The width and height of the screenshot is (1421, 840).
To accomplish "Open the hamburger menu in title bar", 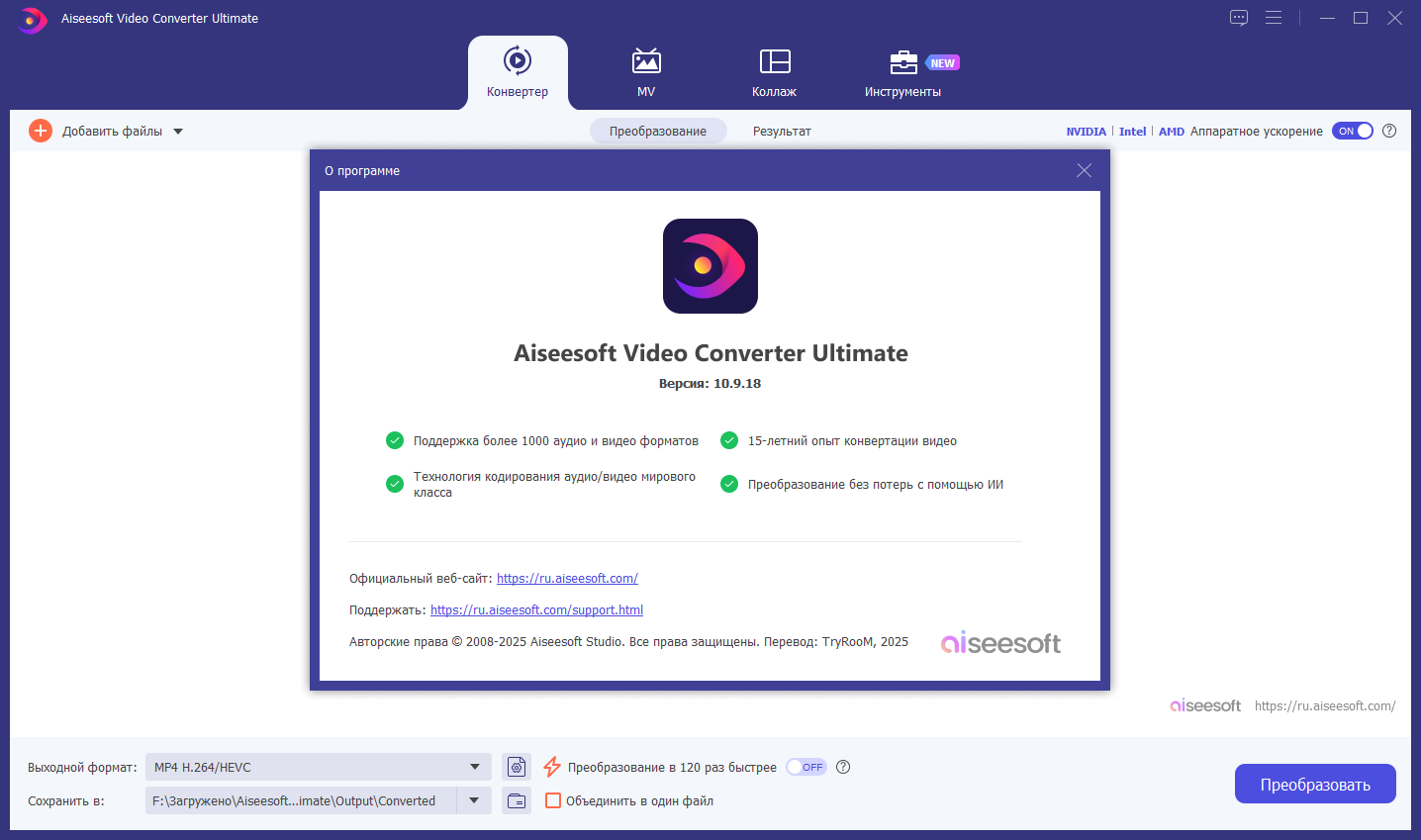I will 1274,18.
